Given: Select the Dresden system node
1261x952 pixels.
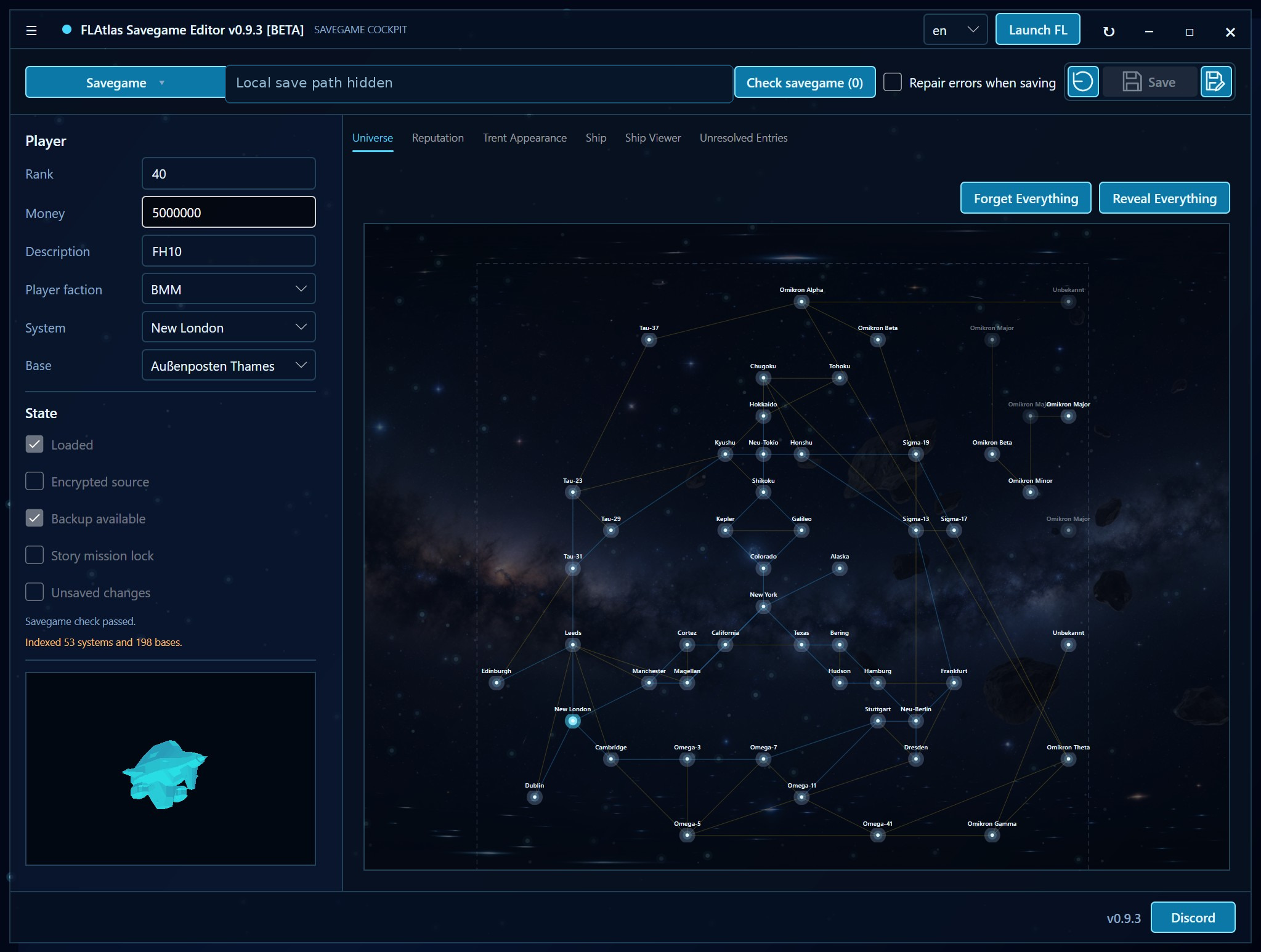Looking at the screenshot, I should [x=916, y=759].
